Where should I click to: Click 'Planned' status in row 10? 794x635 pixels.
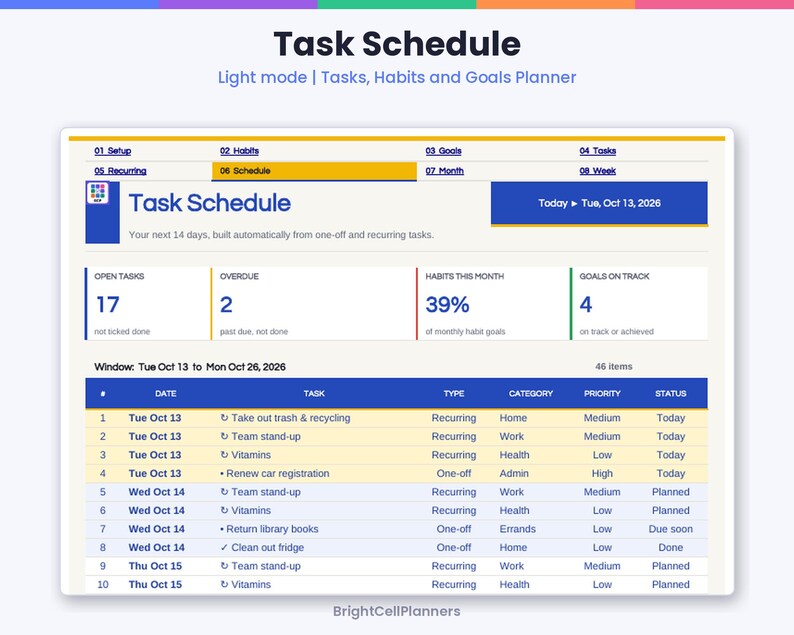(x=670, y=584)
